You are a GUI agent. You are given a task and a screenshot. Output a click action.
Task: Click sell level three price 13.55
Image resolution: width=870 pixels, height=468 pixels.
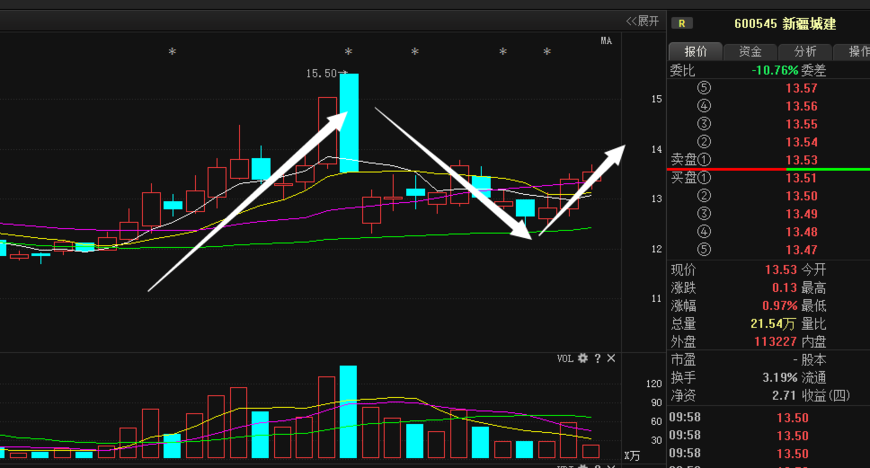(801, 124)
